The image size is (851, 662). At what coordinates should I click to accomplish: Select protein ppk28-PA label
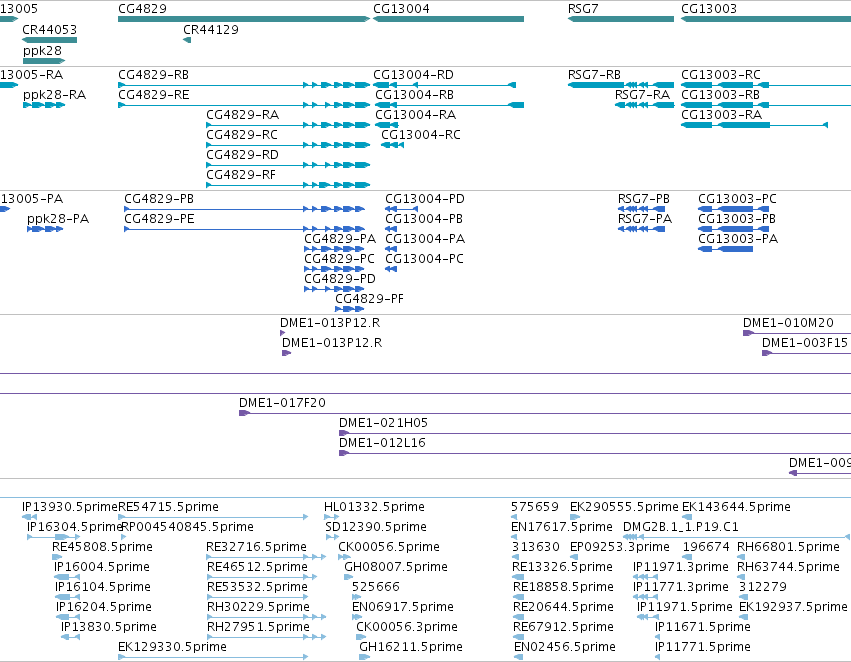(x=58, y=219)
